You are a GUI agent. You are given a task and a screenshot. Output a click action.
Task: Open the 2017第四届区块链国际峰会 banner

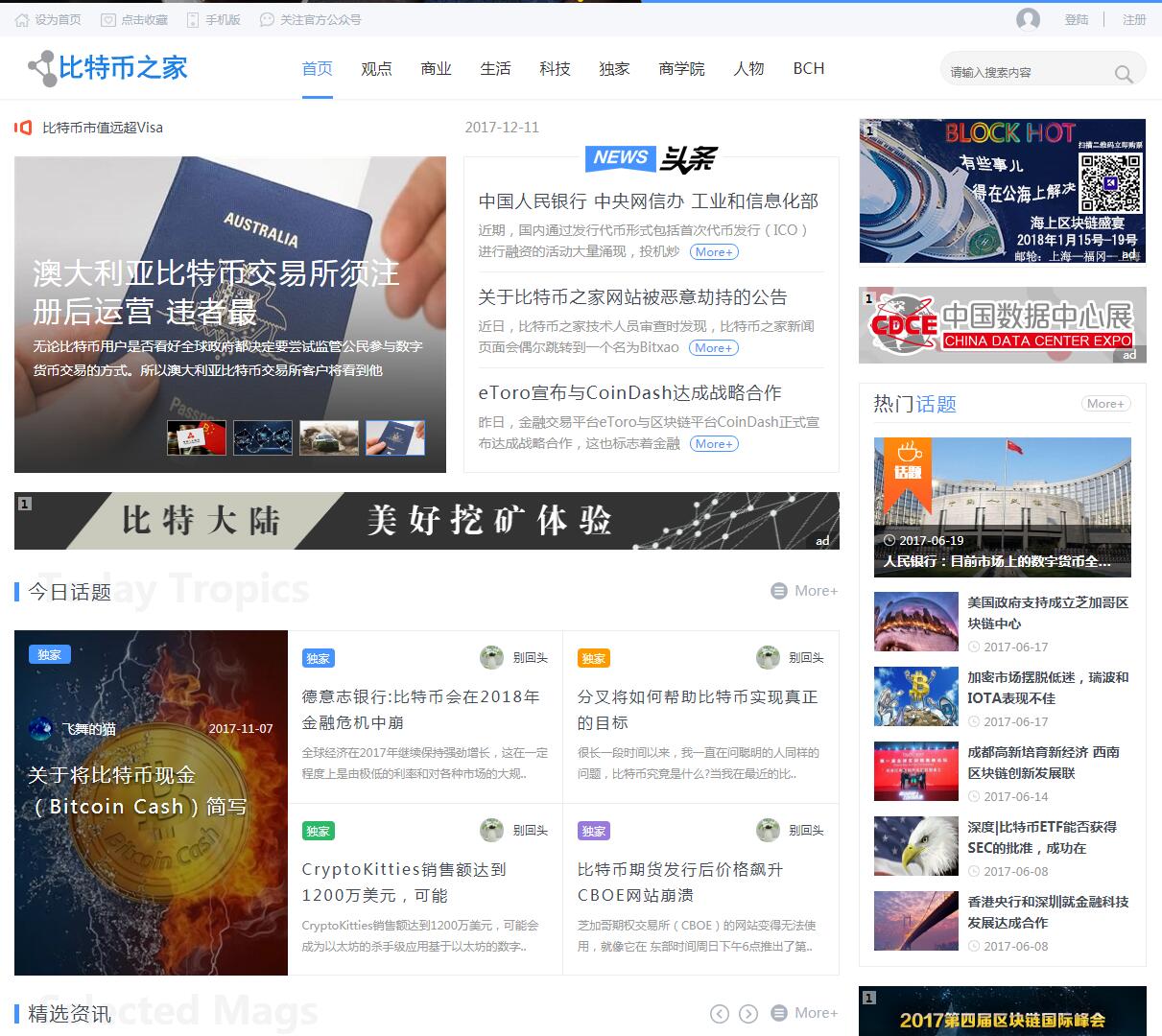point(1003,1011)
